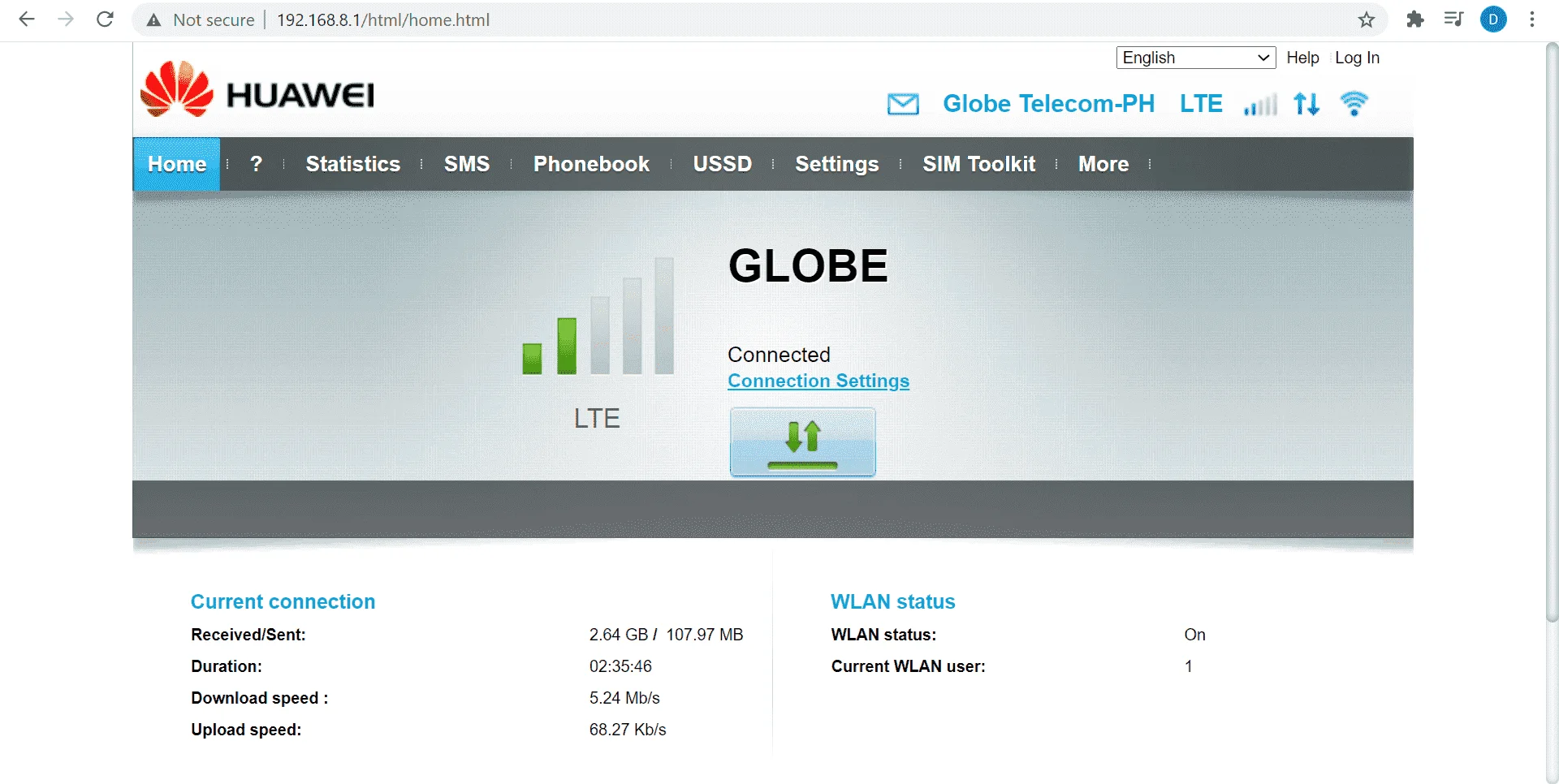Open the Home tab
This screenshot has width=1559, height=784.
point(177,164)
